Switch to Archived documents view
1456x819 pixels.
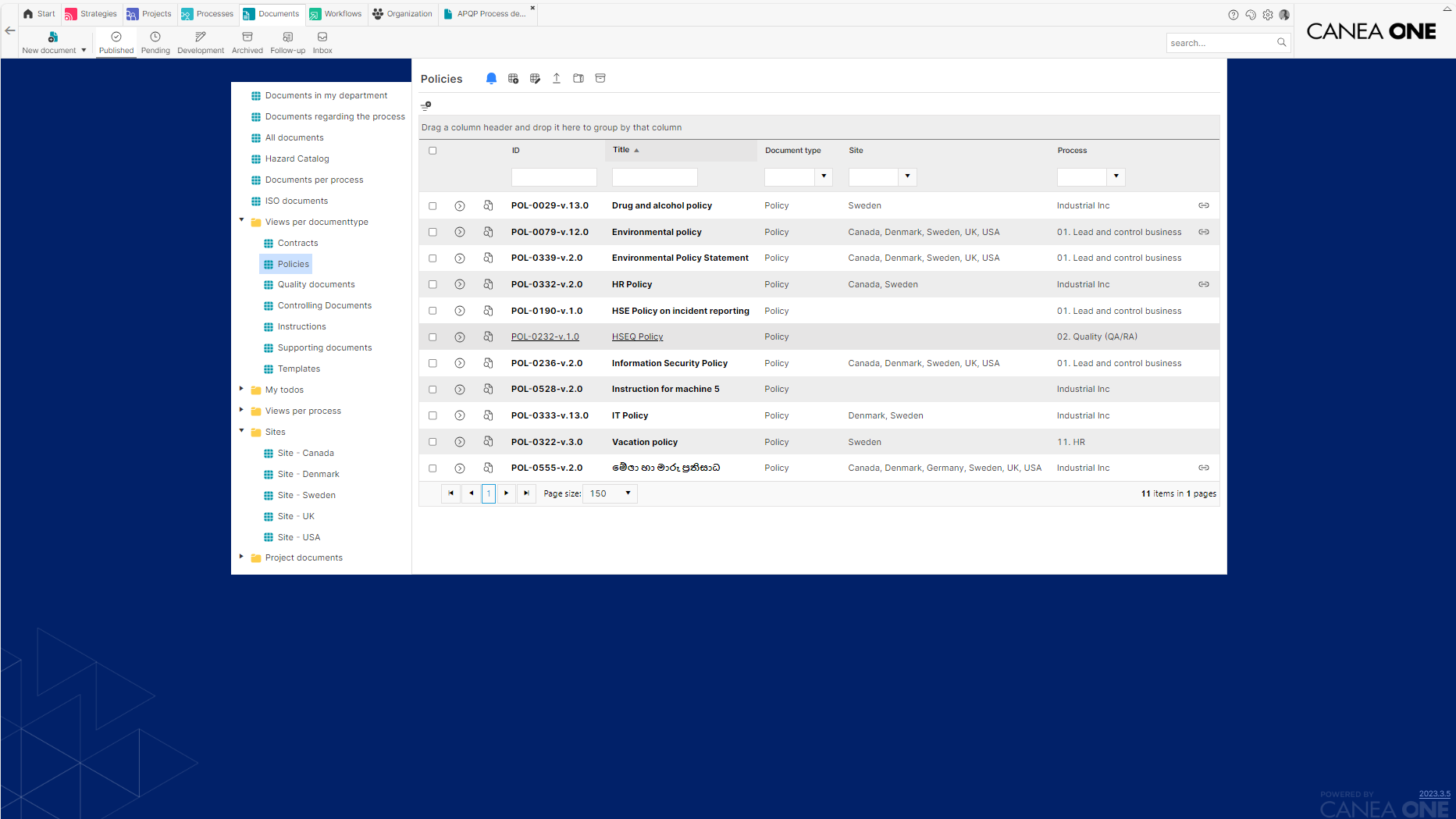click(247, 41)
